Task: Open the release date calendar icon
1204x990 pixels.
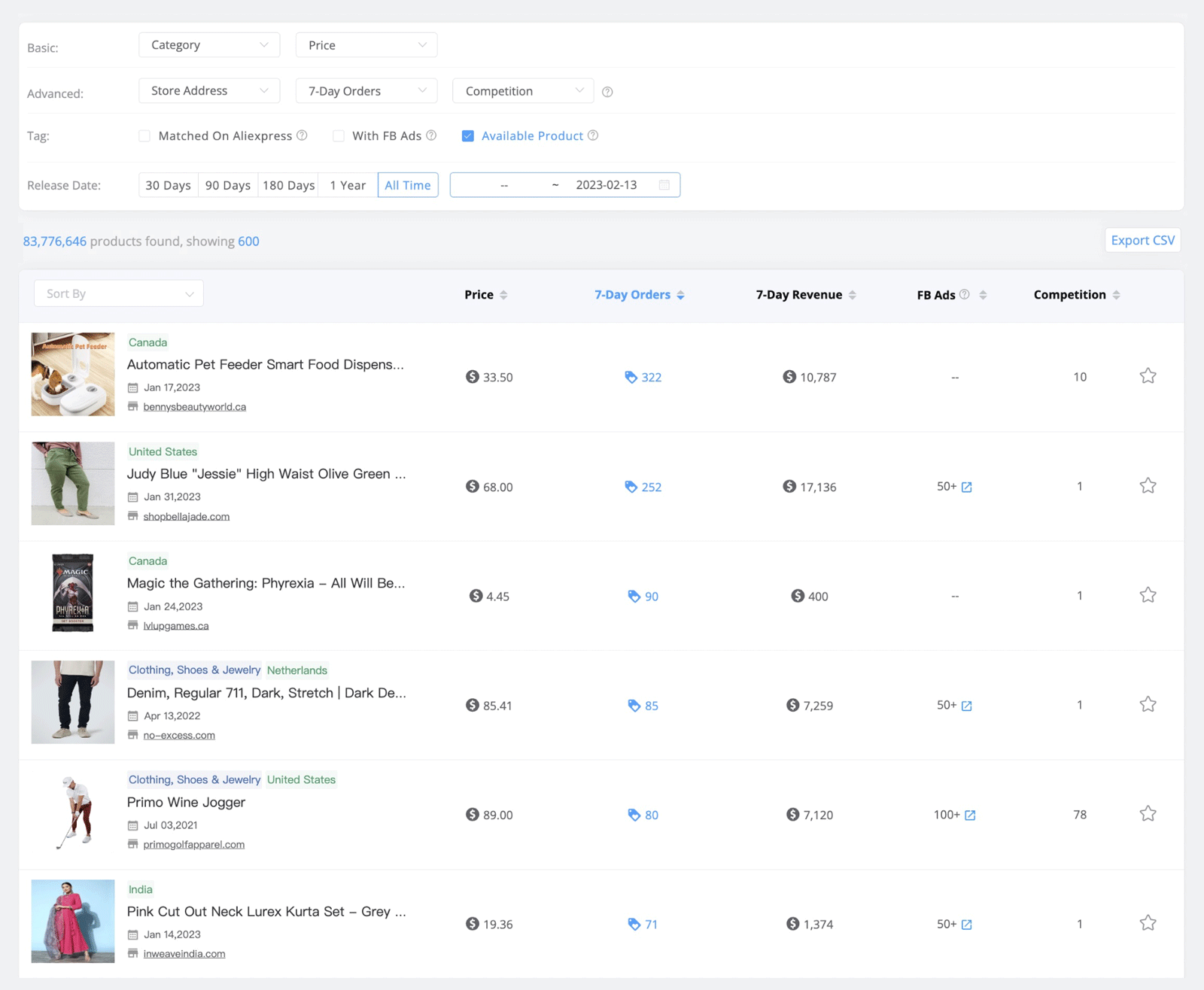Action: click(x=664, y=185)
